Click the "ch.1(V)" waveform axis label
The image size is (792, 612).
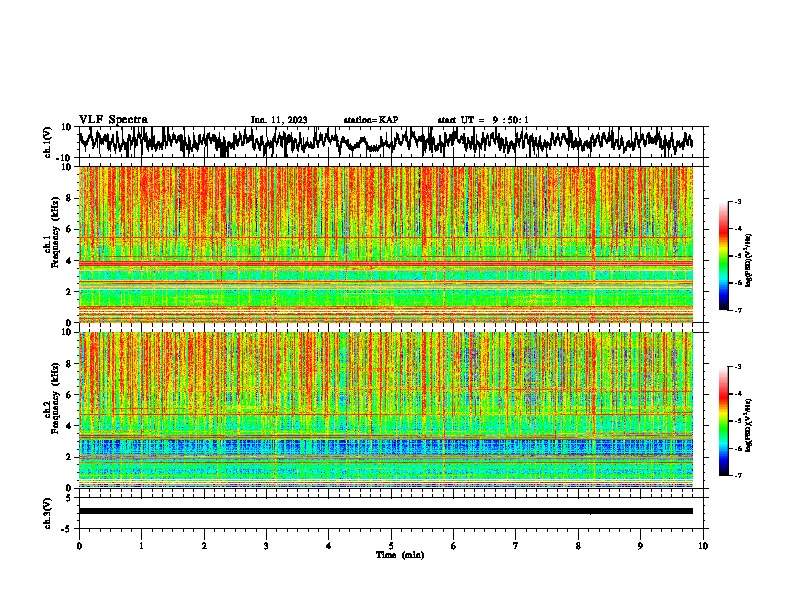click(x=48, y=142)
